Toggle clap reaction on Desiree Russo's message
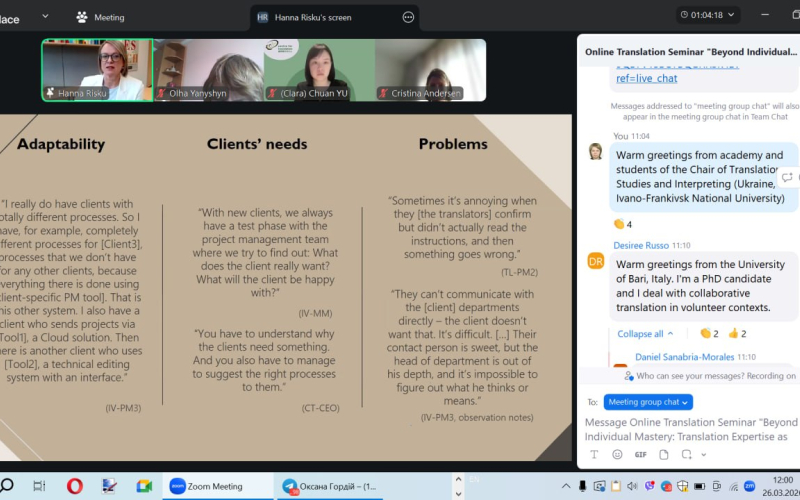The image size is (800, 500). tap(710, 333)
